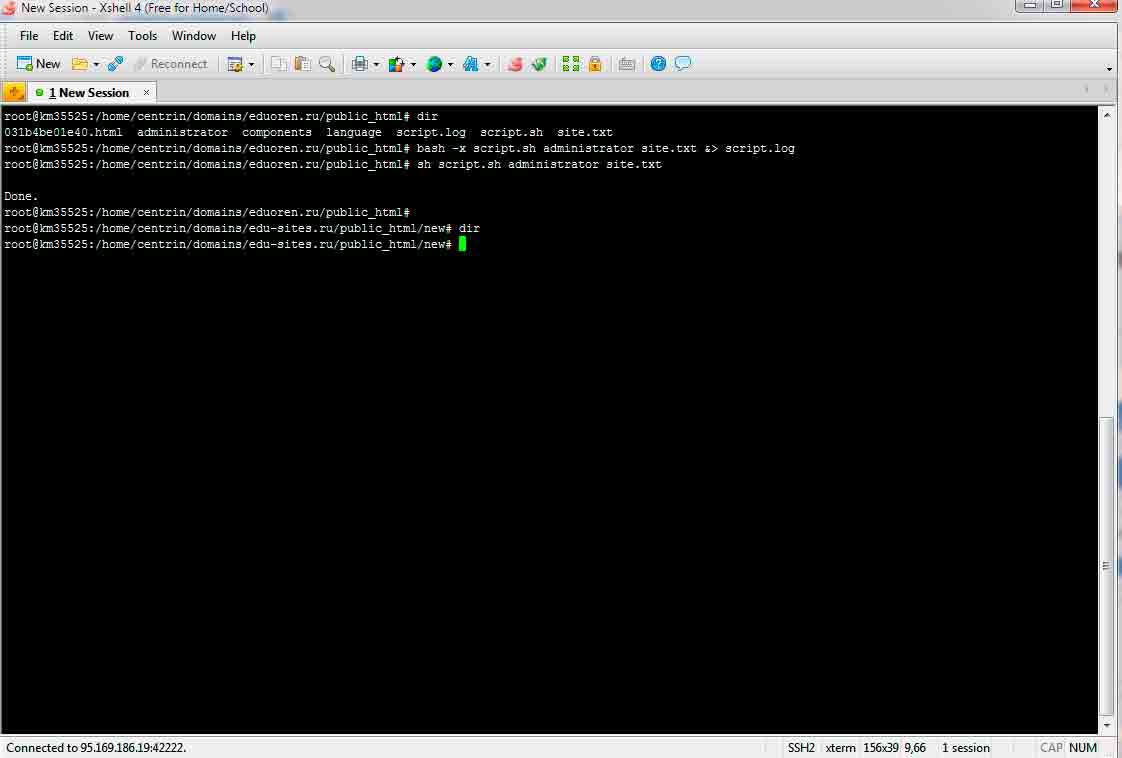Screen dimensions: 1122x758
Task: Click the Xshell app icon in title bar
Action: pos(9,8)
